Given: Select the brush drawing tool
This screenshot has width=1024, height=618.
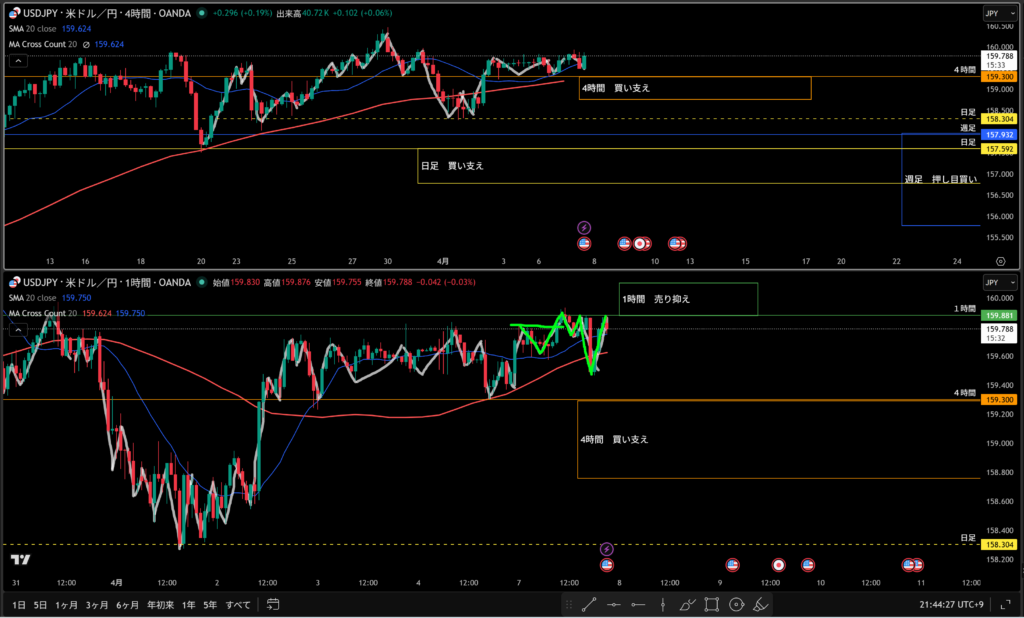Looking at the screenshot, I should tap(687, 604).
